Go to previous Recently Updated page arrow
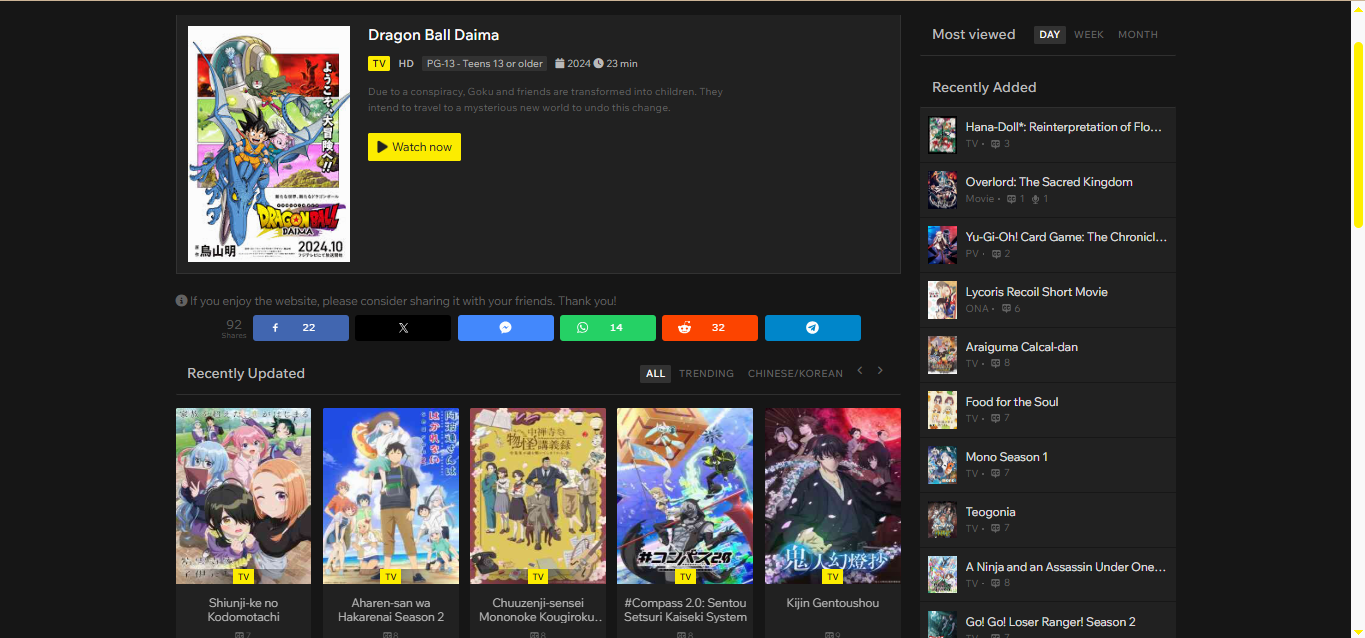Image resolution: width=1365 pixels, height=638 pixels. (859, 371)
